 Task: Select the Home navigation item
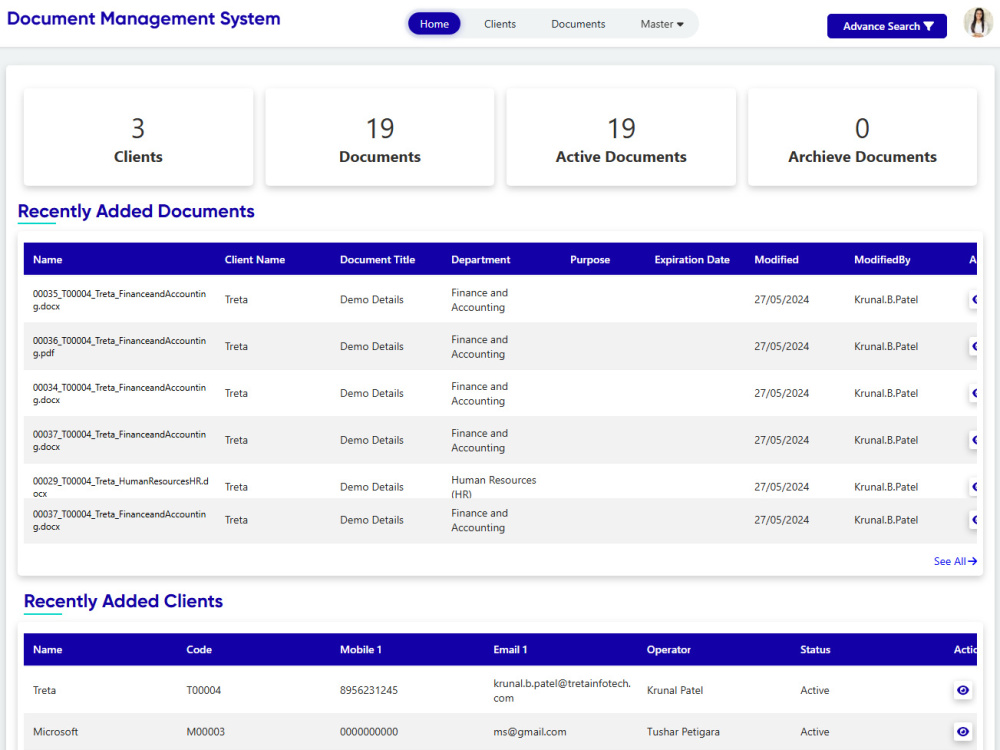tap(434, 23)
